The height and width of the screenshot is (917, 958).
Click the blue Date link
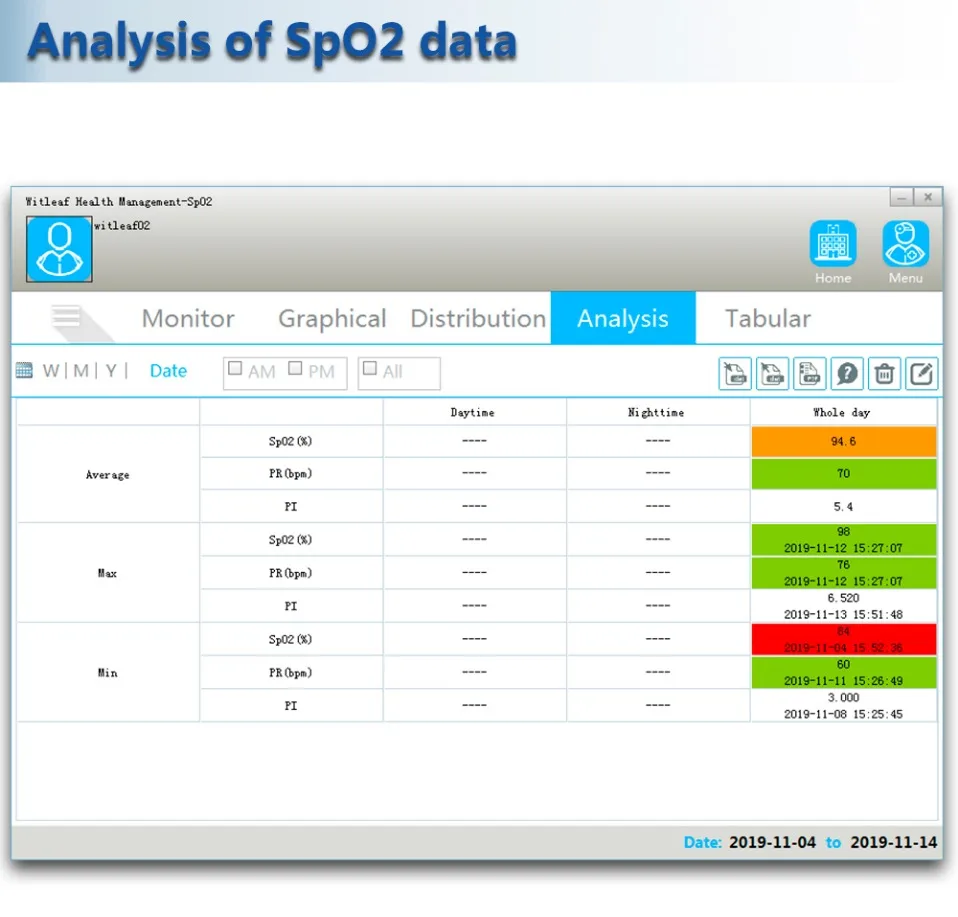coord(168,371)
